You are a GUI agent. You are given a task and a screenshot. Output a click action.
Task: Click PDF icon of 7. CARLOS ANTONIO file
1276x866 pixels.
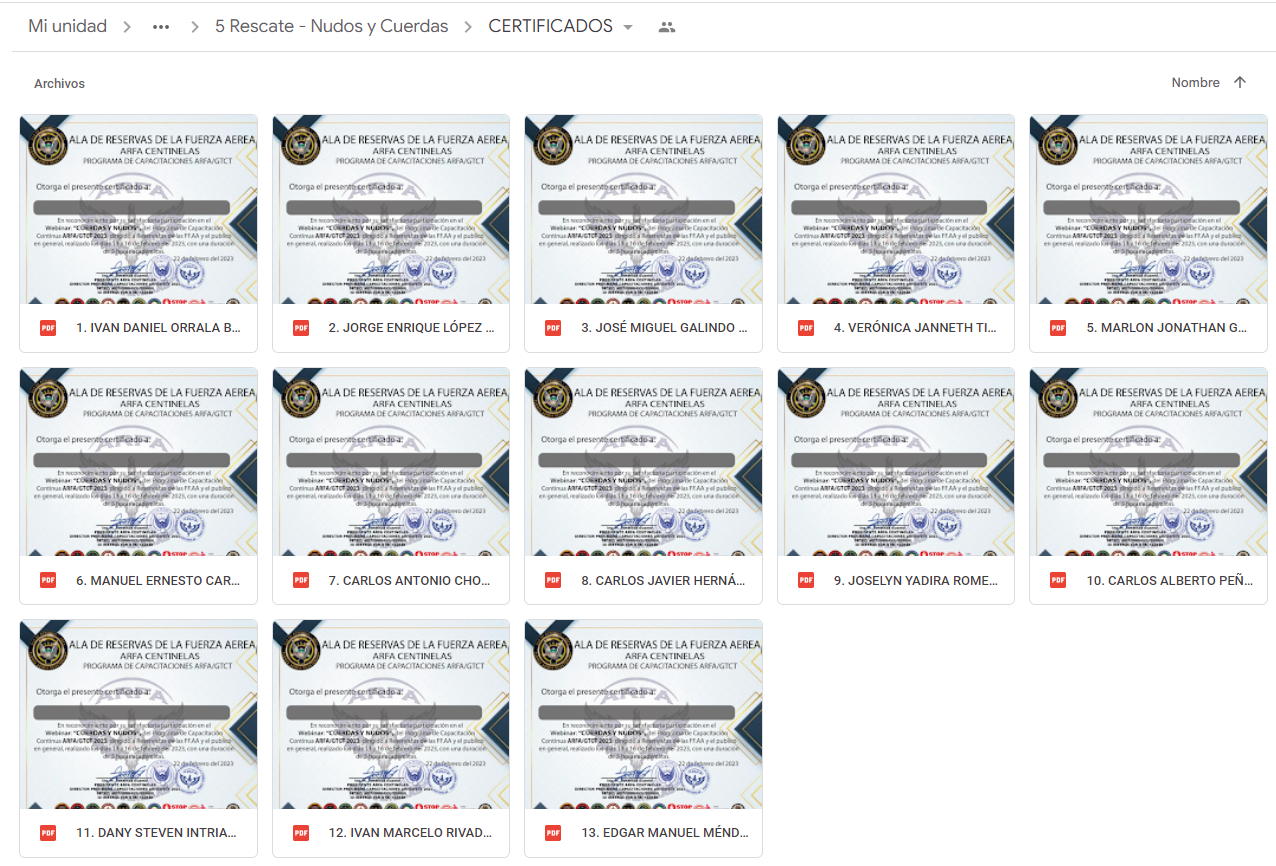pyautogui.click(x=301, y=580)
